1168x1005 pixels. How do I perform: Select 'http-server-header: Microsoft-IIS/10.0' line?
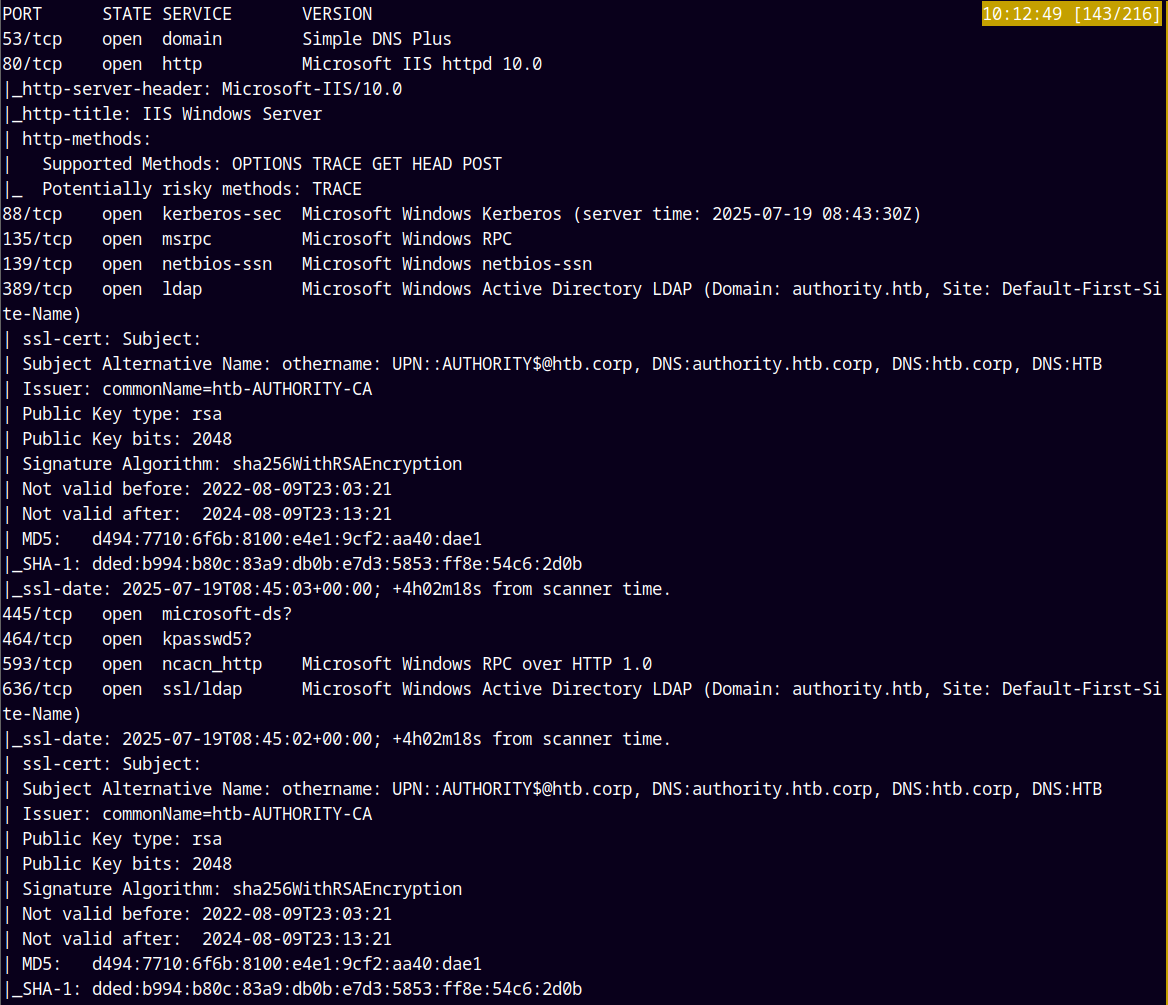pos(203,89)
